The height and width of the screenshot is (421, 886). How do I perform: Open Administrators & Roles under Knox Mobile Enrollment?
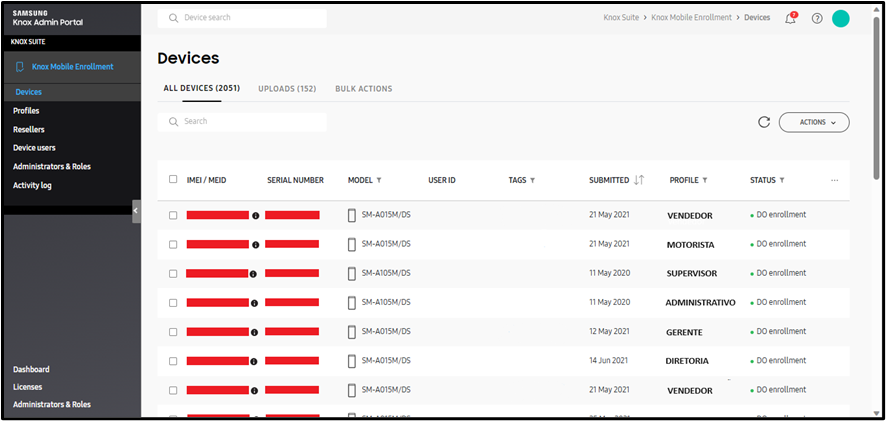tap(52, 167)
